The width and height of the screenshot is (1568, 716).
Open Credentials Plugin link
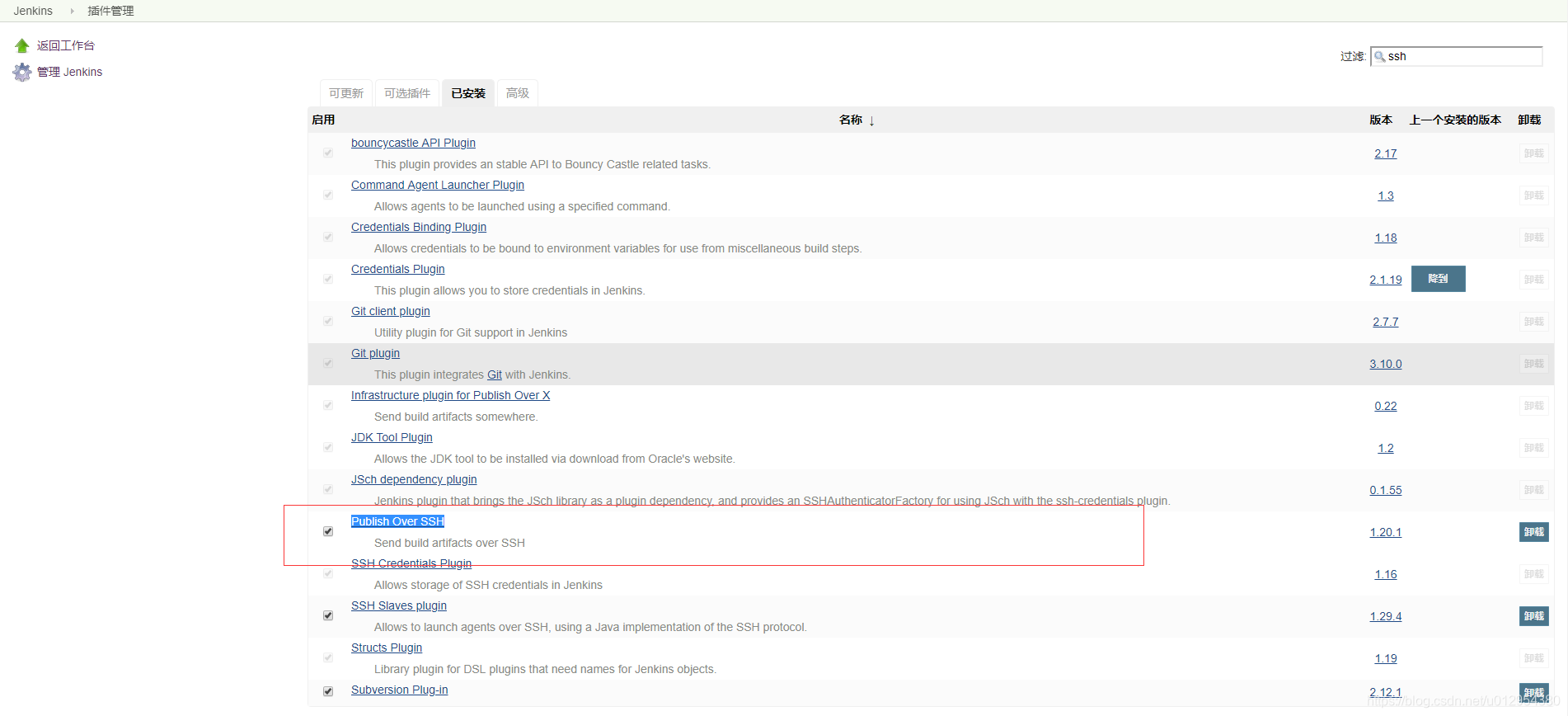tap(398, 269)
